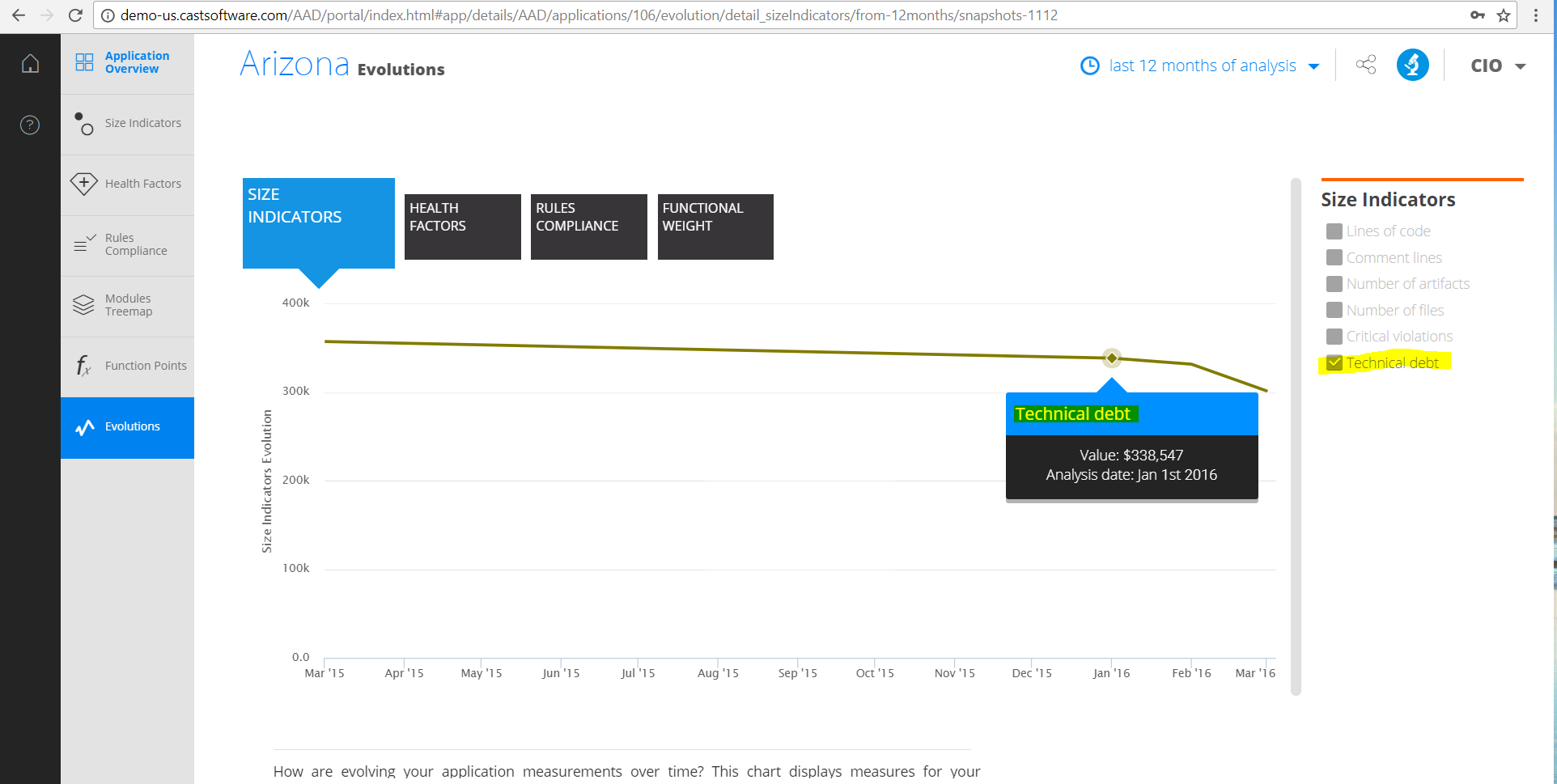Uncheck the Technical debt checkbox
Image resolution: width=1557 pixels, height=784 pixels.
1334,363
